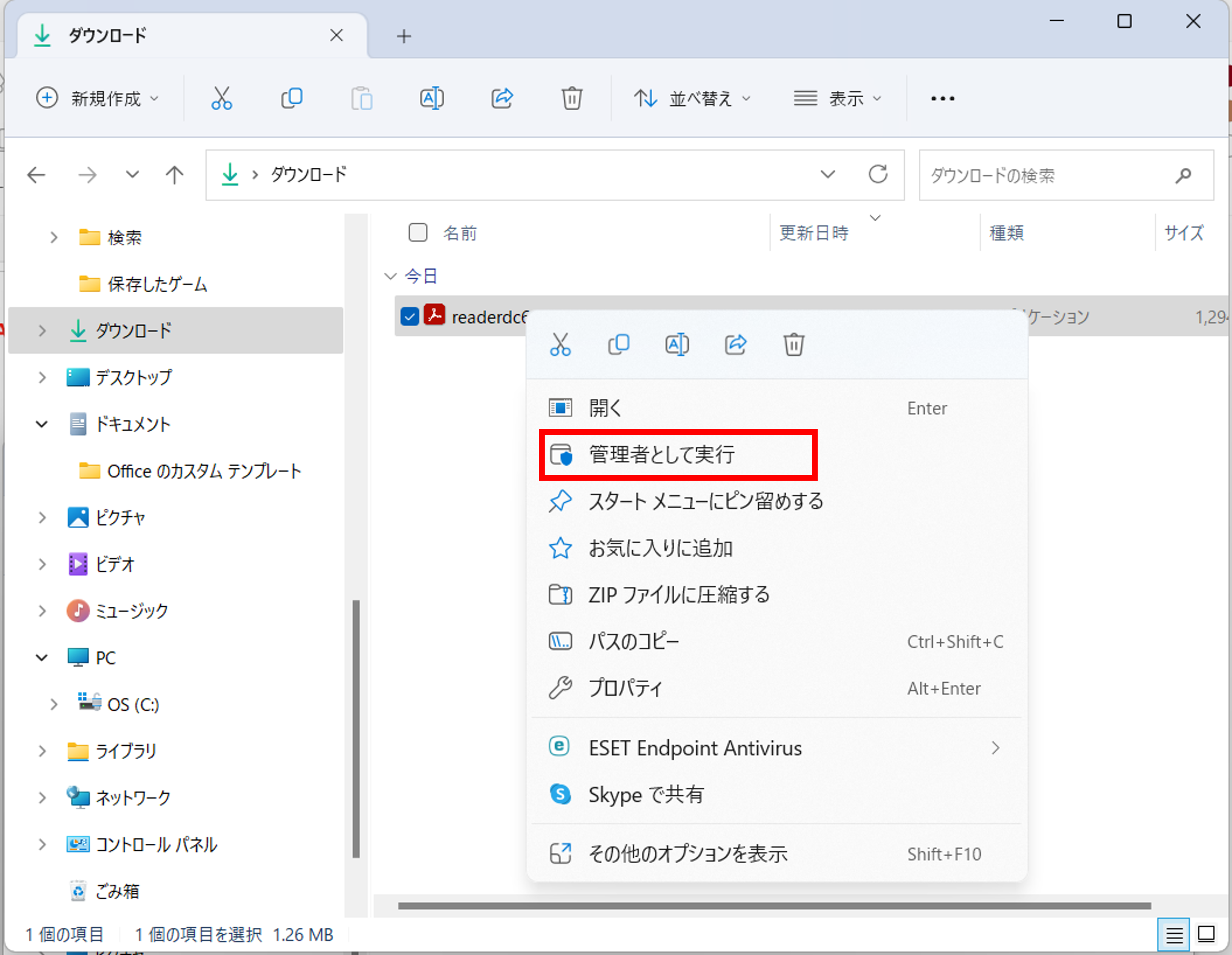Expand address bar history dropdown

pos(827,174)
